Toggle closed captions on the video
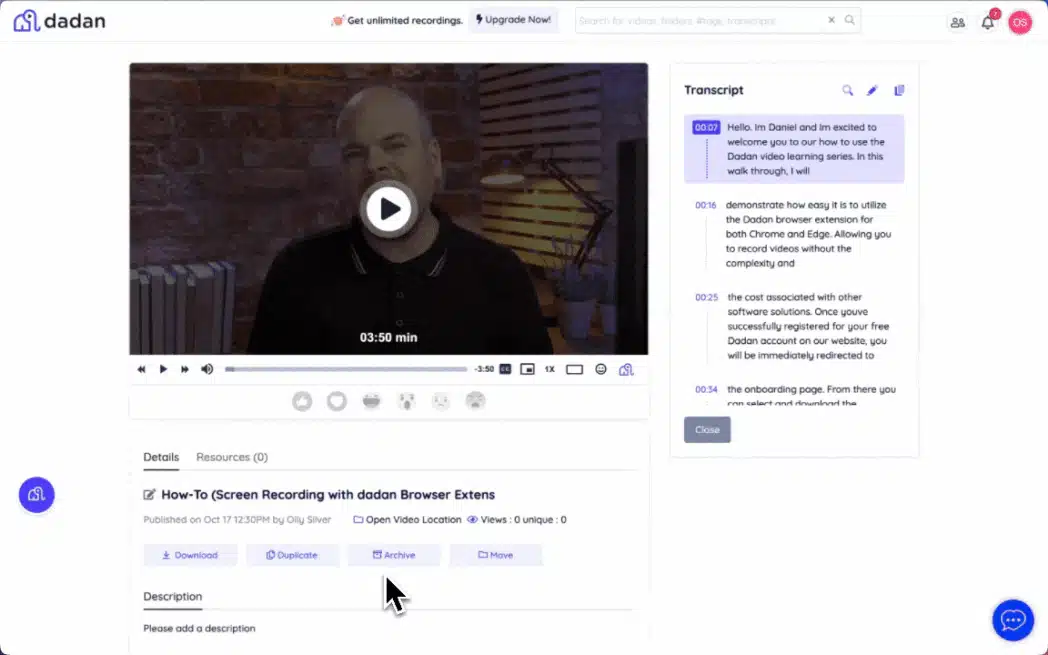1048x655 pixels. click(x=505, y=369)
